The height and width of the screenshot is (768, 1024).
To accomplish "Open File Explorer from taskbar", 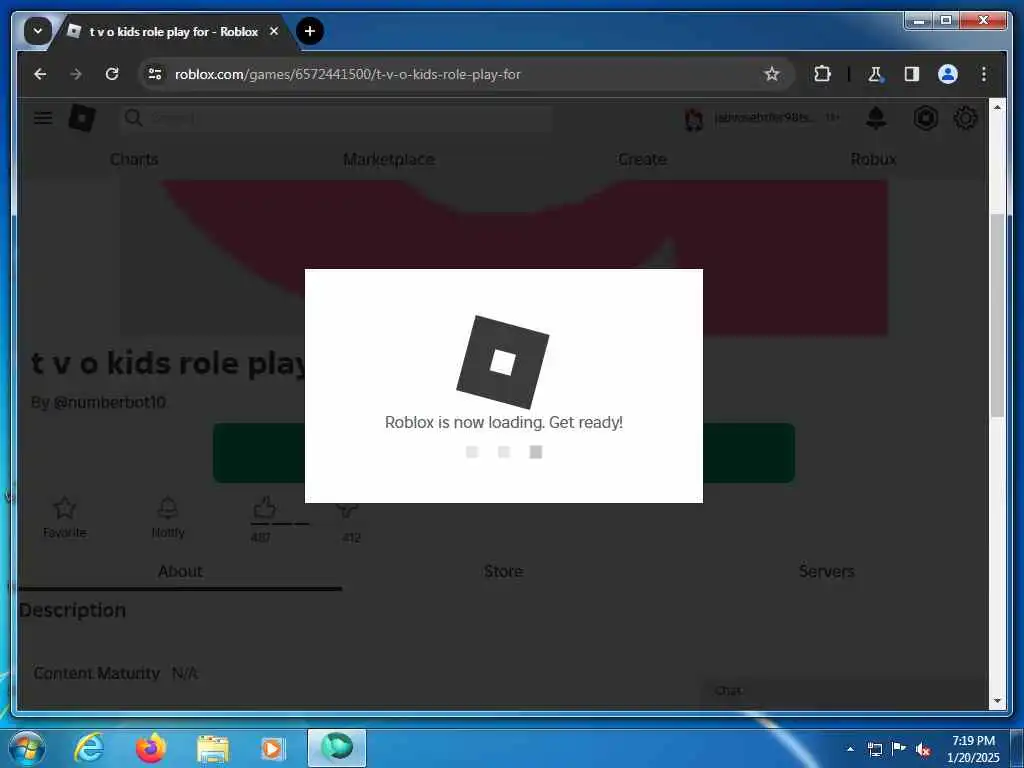I will [x=213, y=748].
